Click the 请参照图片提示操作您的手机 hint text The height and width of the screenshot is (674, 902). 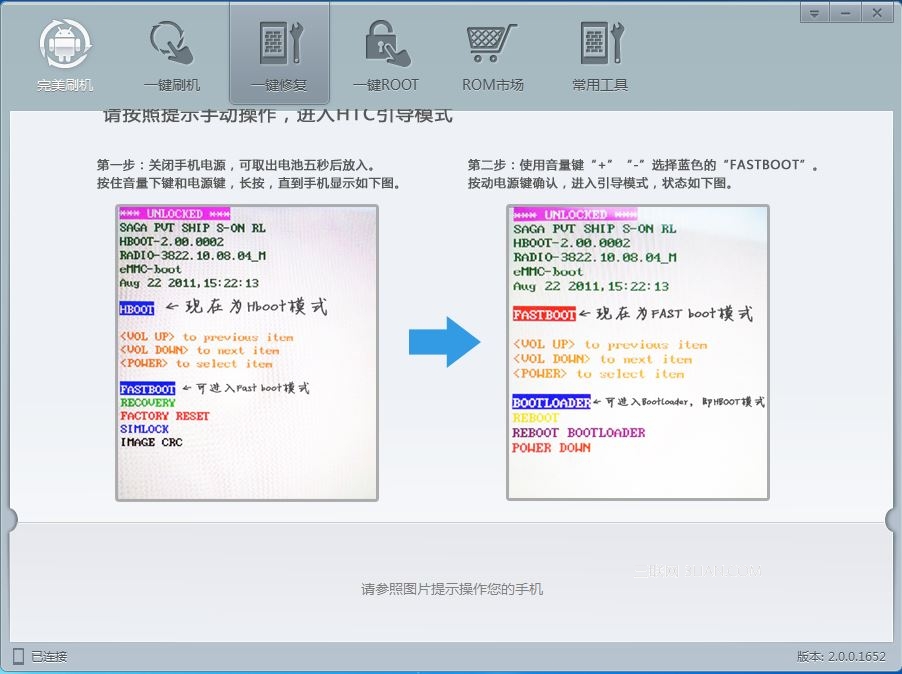(452, 589)
